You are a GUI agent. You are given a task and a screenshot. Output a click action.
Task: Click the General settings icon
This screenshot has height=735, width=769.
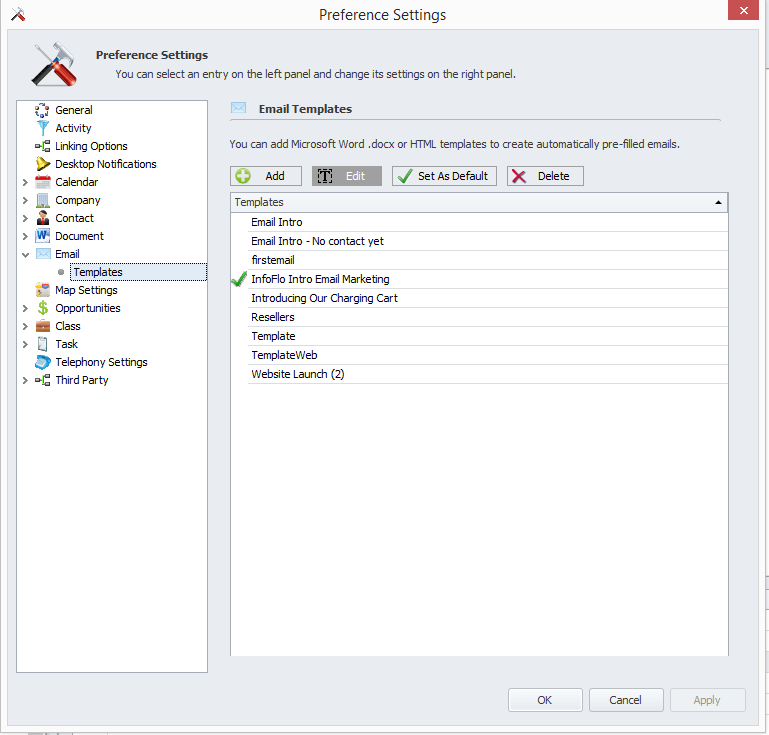tap(43, 110)
